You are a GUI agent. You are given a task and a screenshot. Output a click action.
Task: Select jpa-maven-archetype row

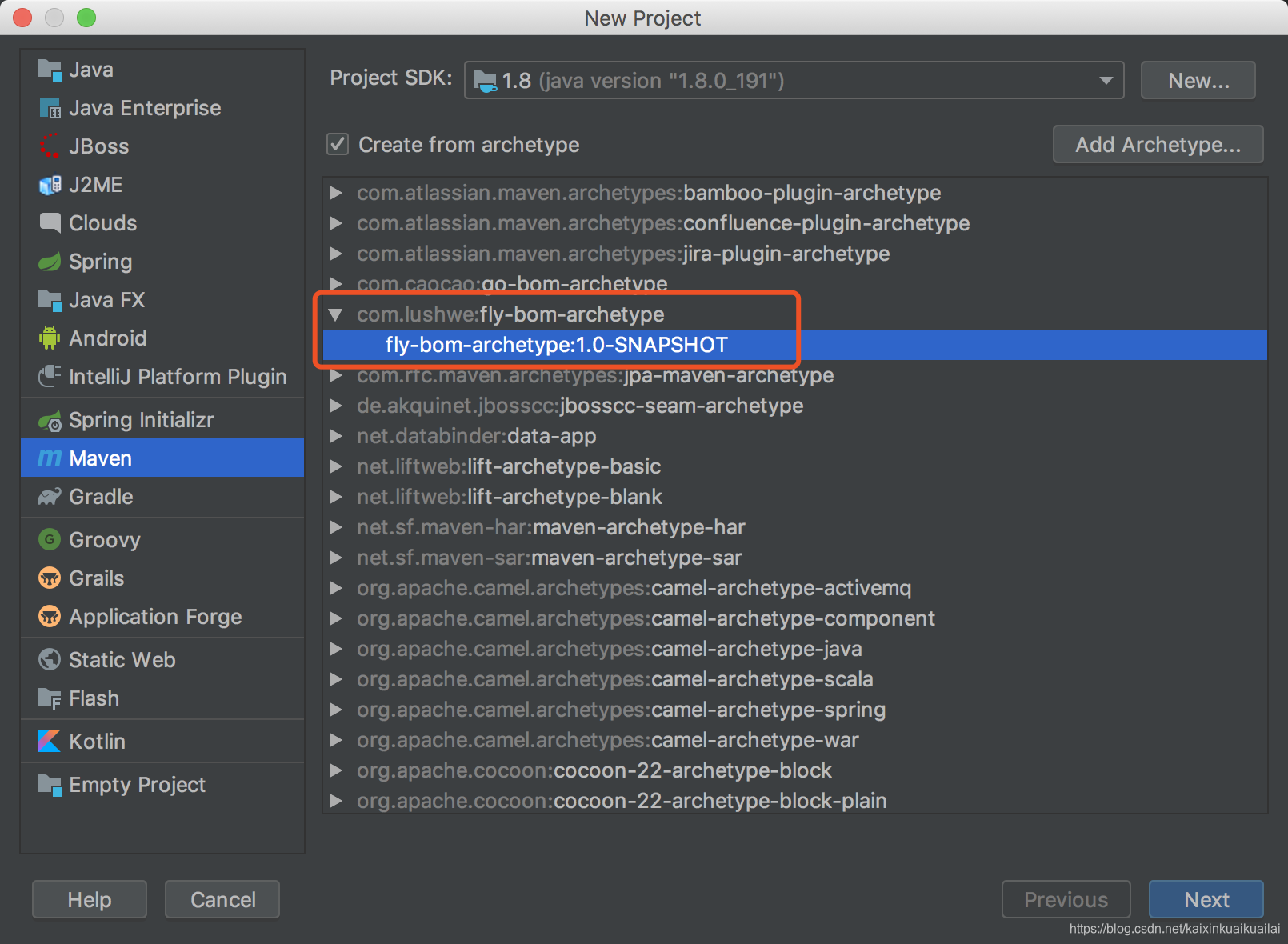coord(795,375)
